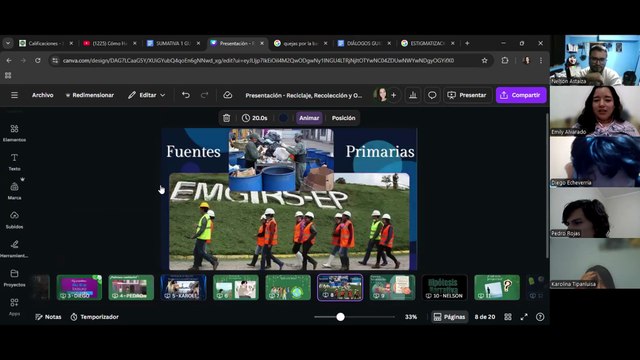Open the Proyectos folder panel
Screen dimensions: 640x360
(x=14, y=278)
